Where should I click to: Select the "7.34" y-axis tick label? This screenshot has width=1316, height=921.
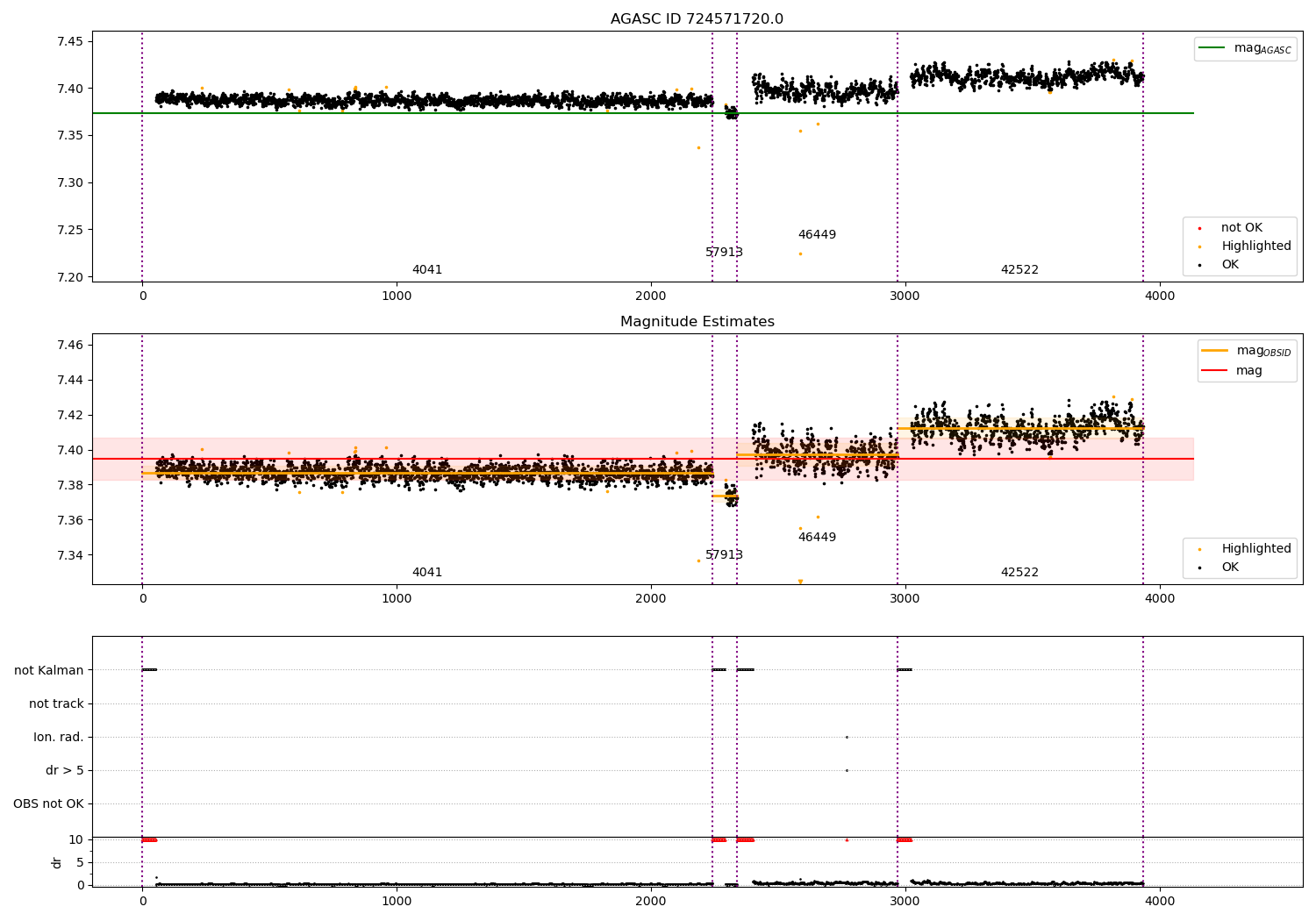click(70, 555)
